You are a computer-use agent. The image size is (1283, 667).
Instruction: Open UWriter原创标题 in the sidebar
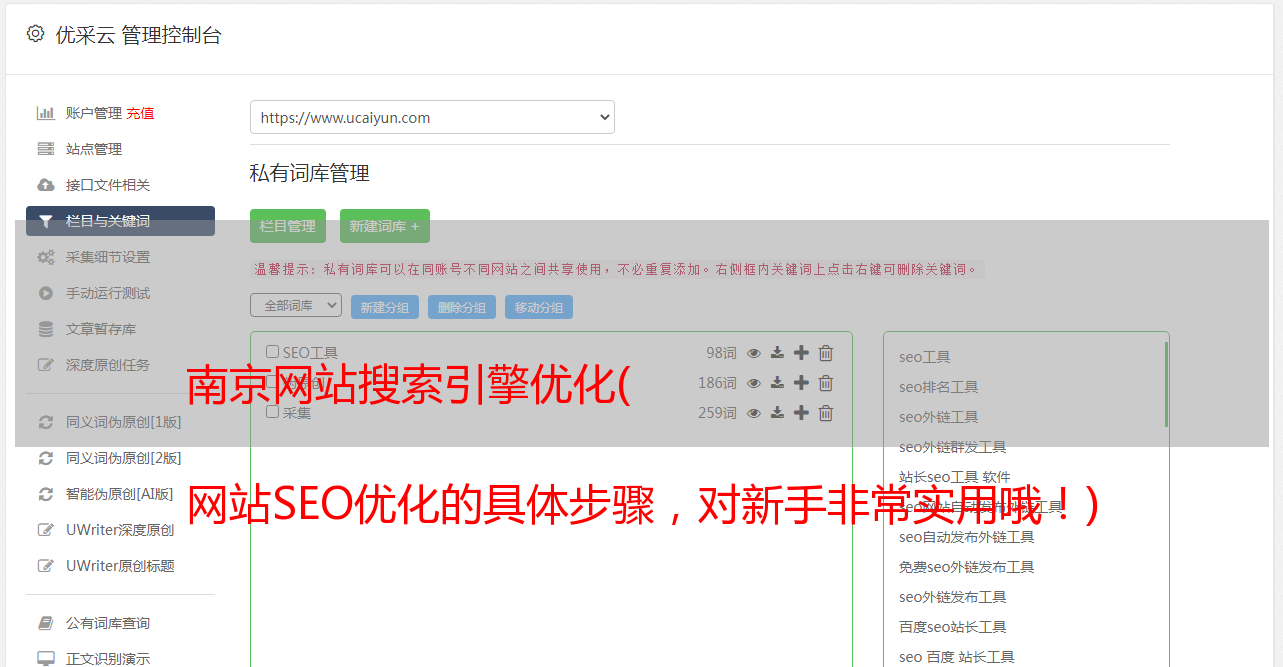120,566
